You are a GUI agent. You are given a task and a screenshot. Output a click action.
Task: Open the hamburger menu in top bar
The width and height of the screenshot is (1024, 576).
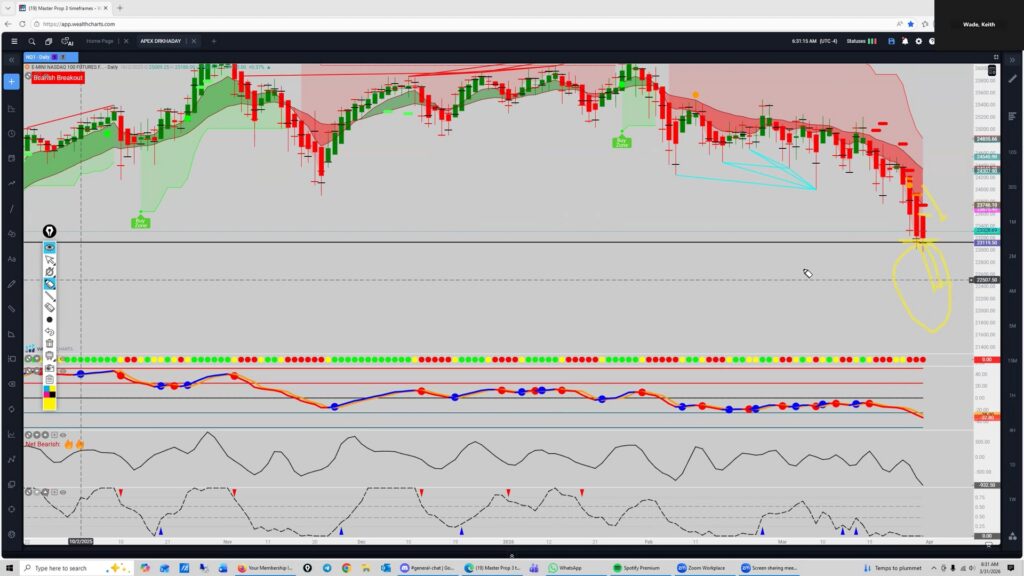13,41
